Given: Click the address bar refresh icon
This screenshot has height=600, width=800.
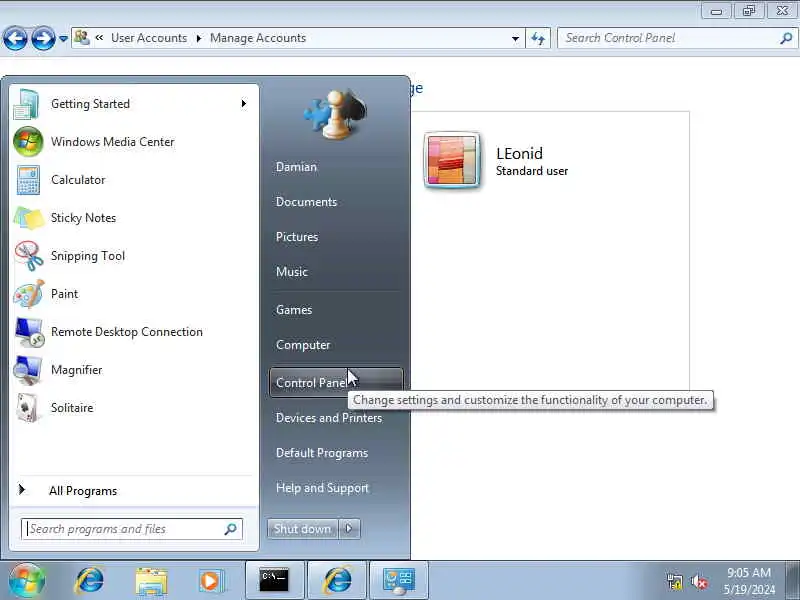Looking at the screenshot, I should (x=538, y=38).
